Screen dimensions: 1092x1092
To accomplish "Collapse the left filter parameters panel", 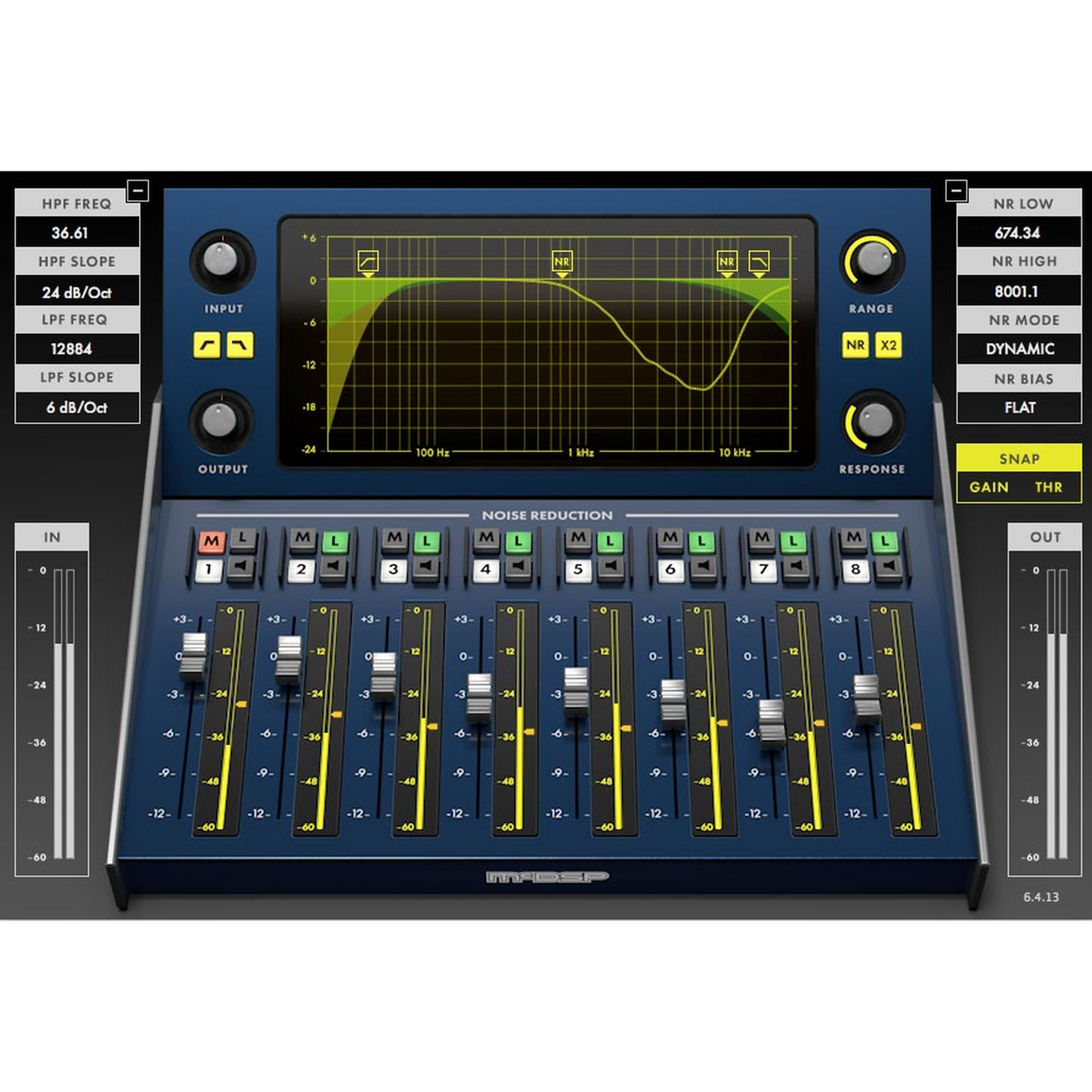I will pos(138,190).
